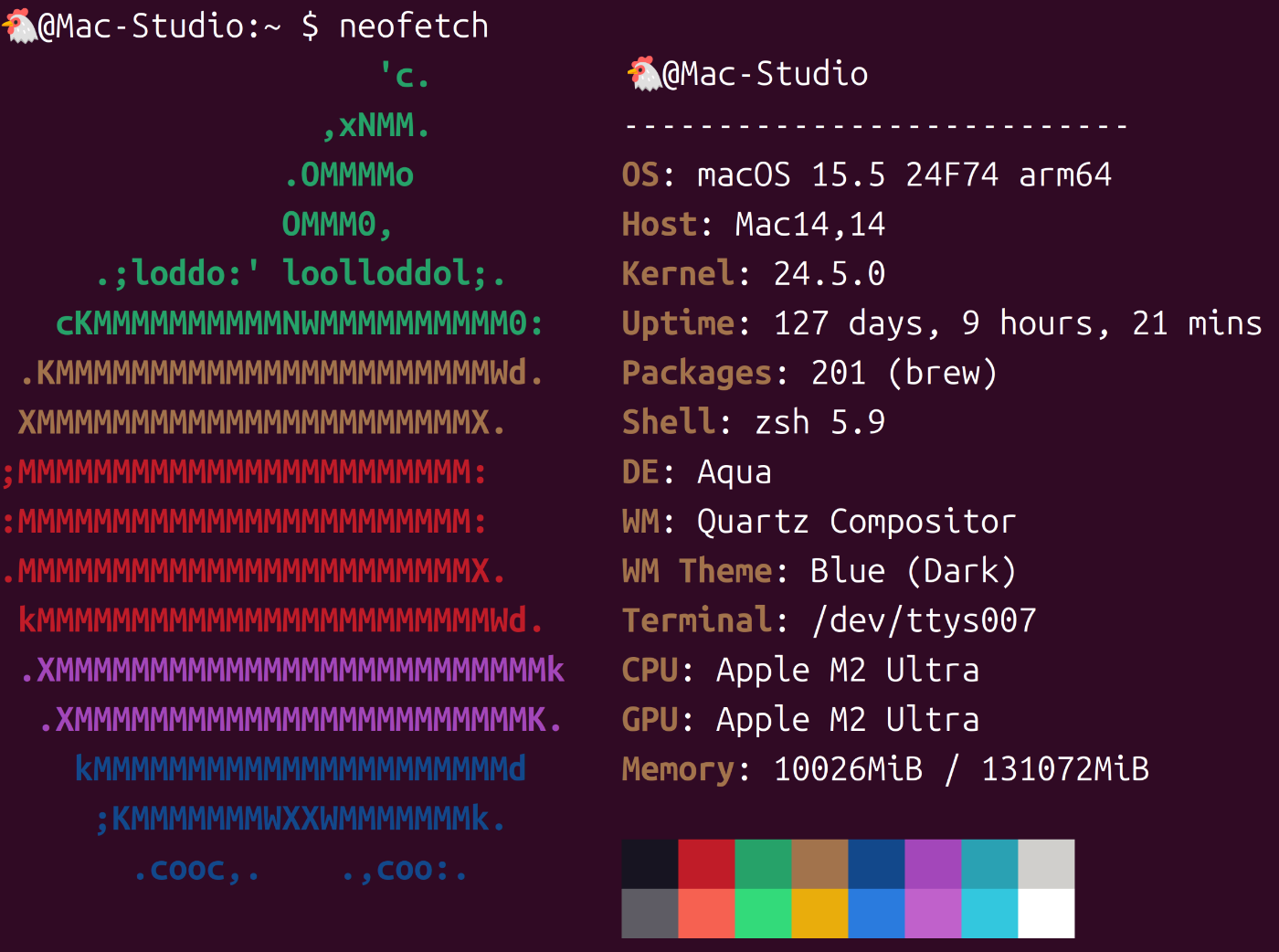Click the bright orchid purple color block
Screen dimensions: 1279x952
(933, 913)
